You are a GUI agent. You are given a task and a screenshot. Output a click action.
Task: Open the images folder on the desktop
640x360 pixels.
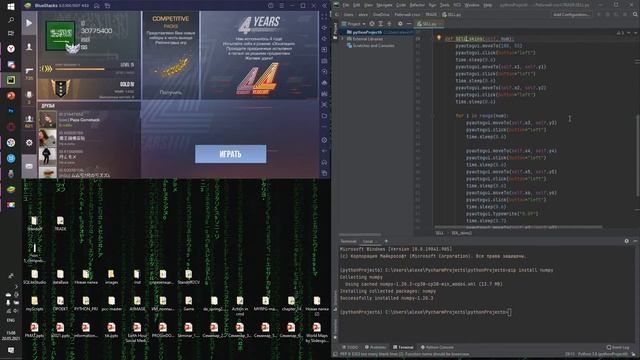point(111,277)
